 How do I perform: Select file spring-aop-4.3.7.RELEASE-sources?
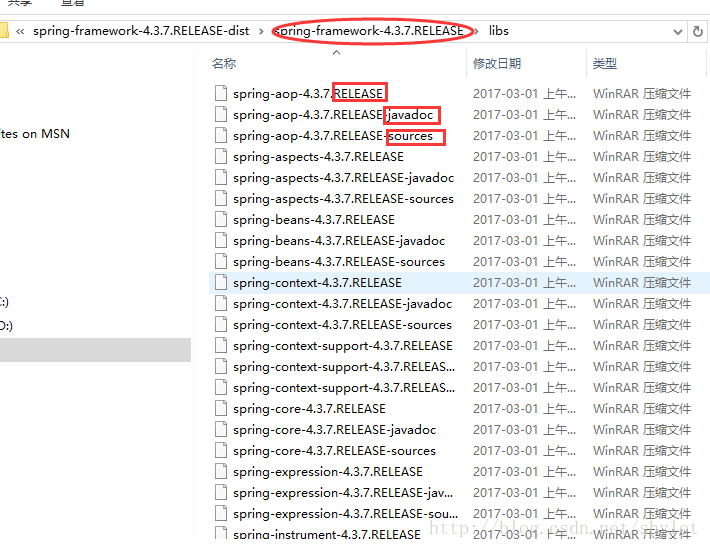333,135
